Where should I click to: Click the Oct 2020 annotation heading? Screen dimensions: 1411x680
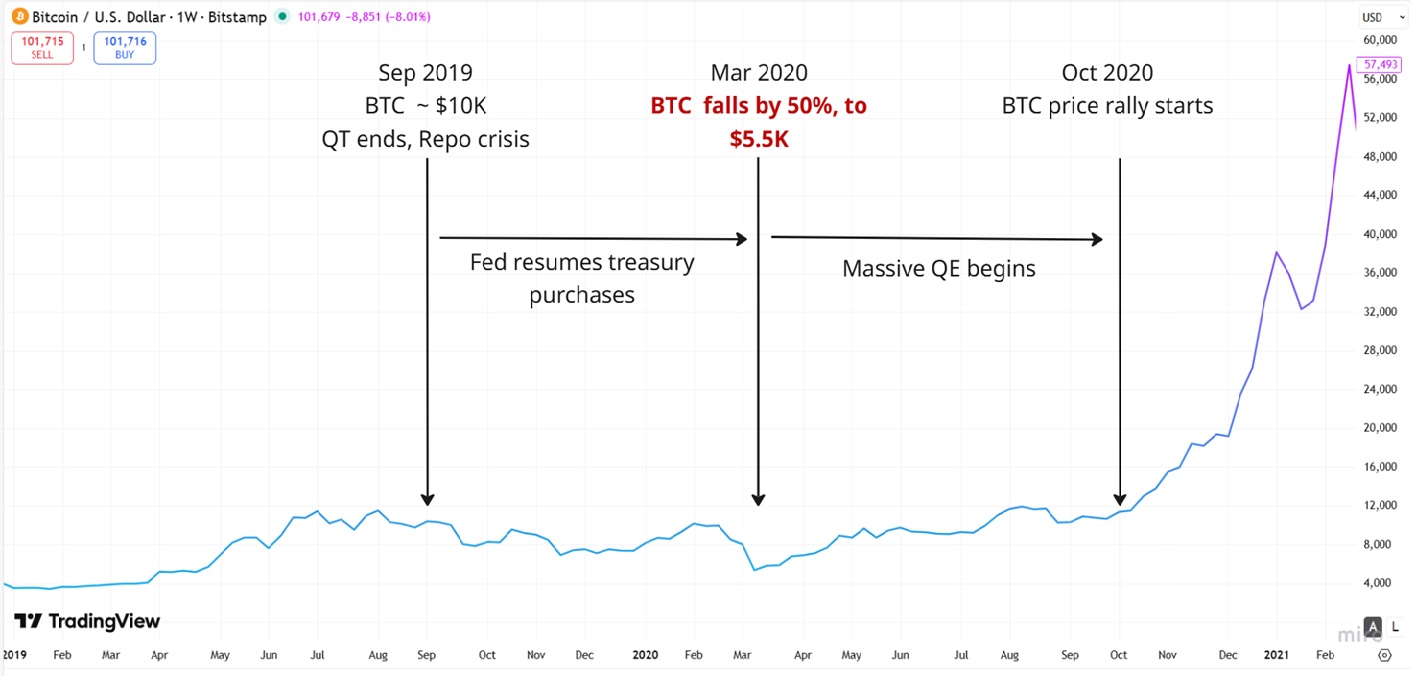(1107, 73)
